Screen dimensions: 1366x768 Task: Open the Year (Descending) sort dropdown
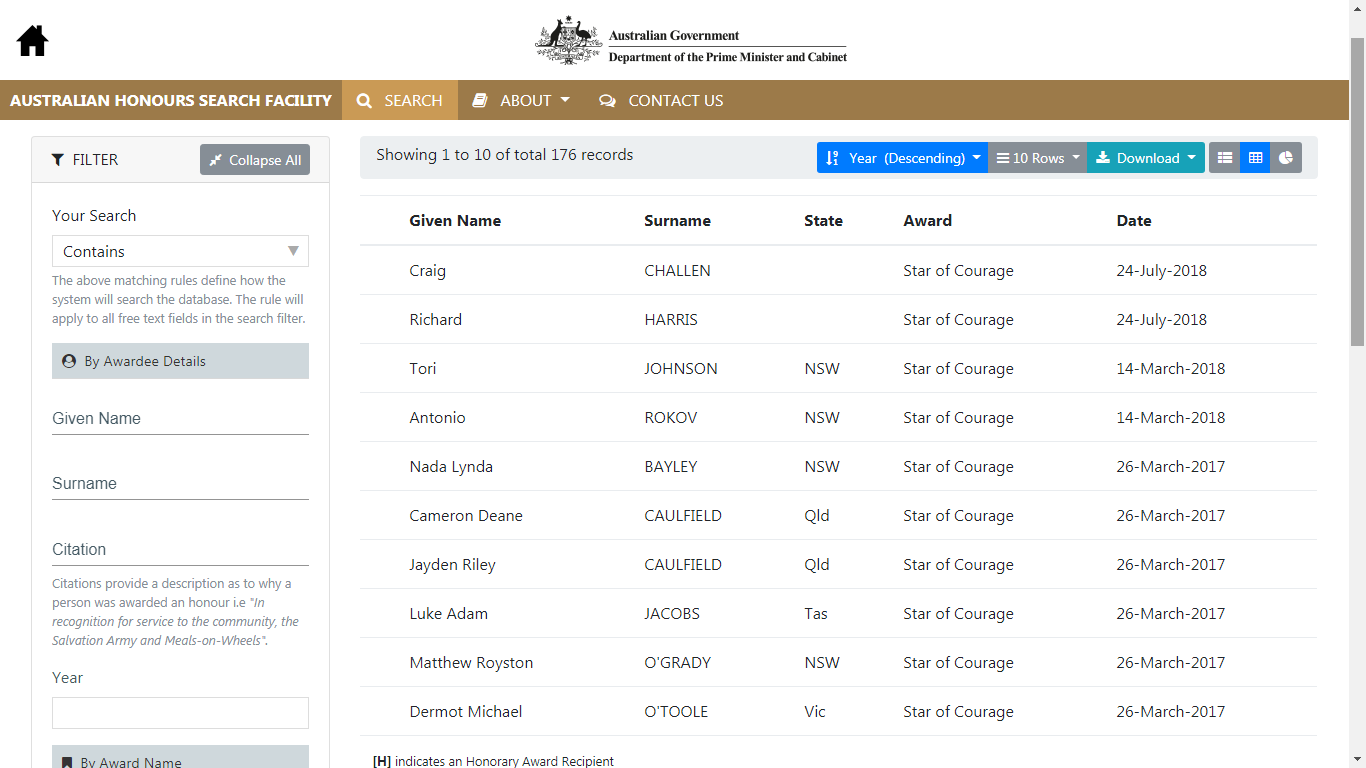point(902,158)
